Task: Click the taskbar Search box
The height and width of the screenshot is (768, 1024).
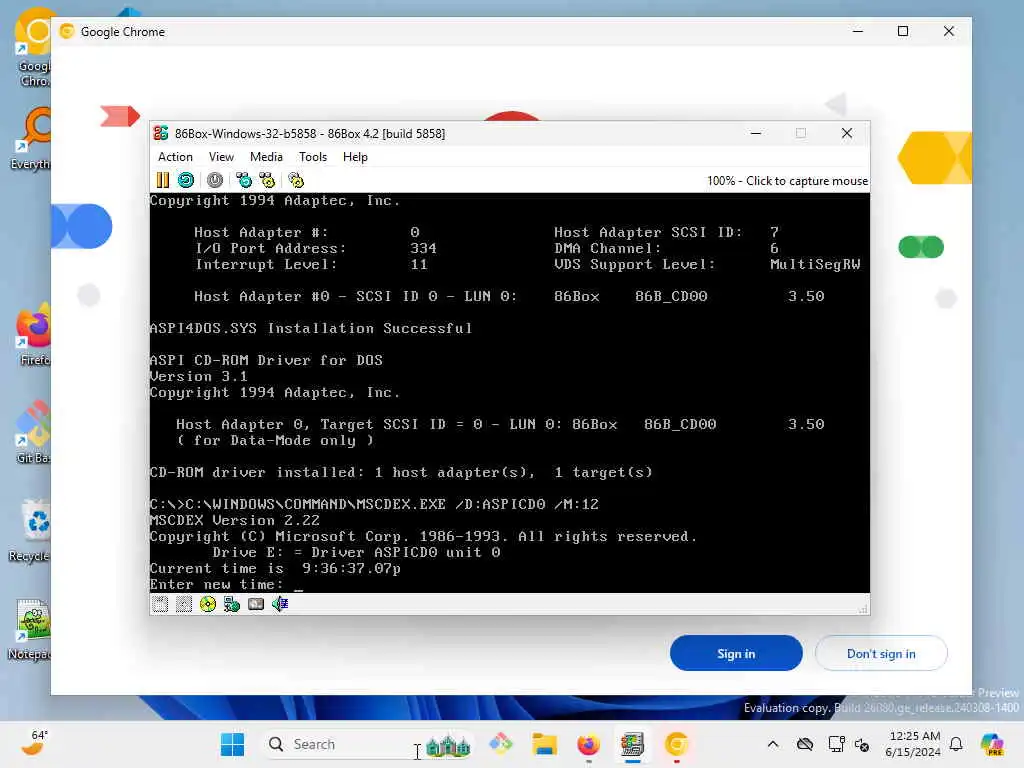Action: coord(369,744)
